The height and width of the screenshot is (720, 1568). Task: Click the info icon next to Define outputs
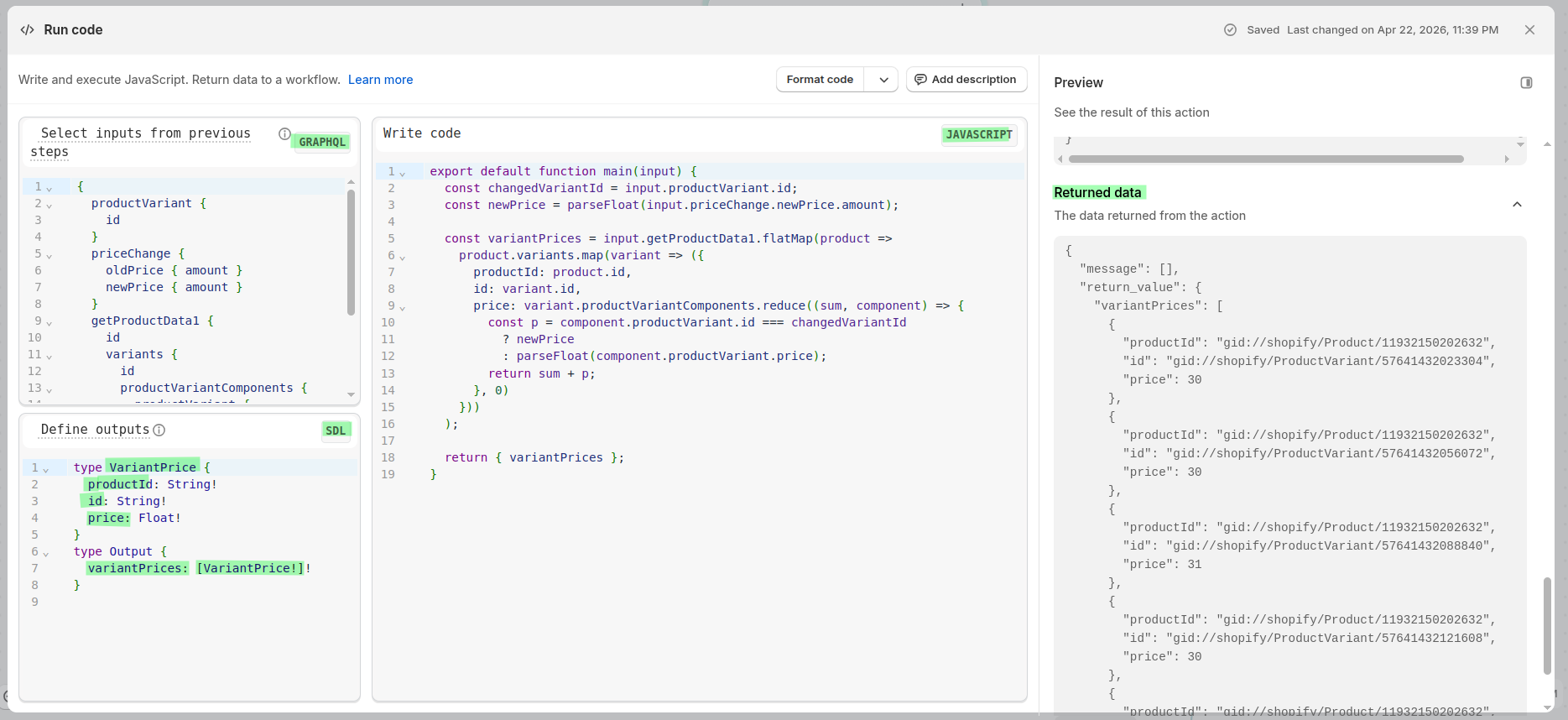pyautogui.click(x=159, y=430)
